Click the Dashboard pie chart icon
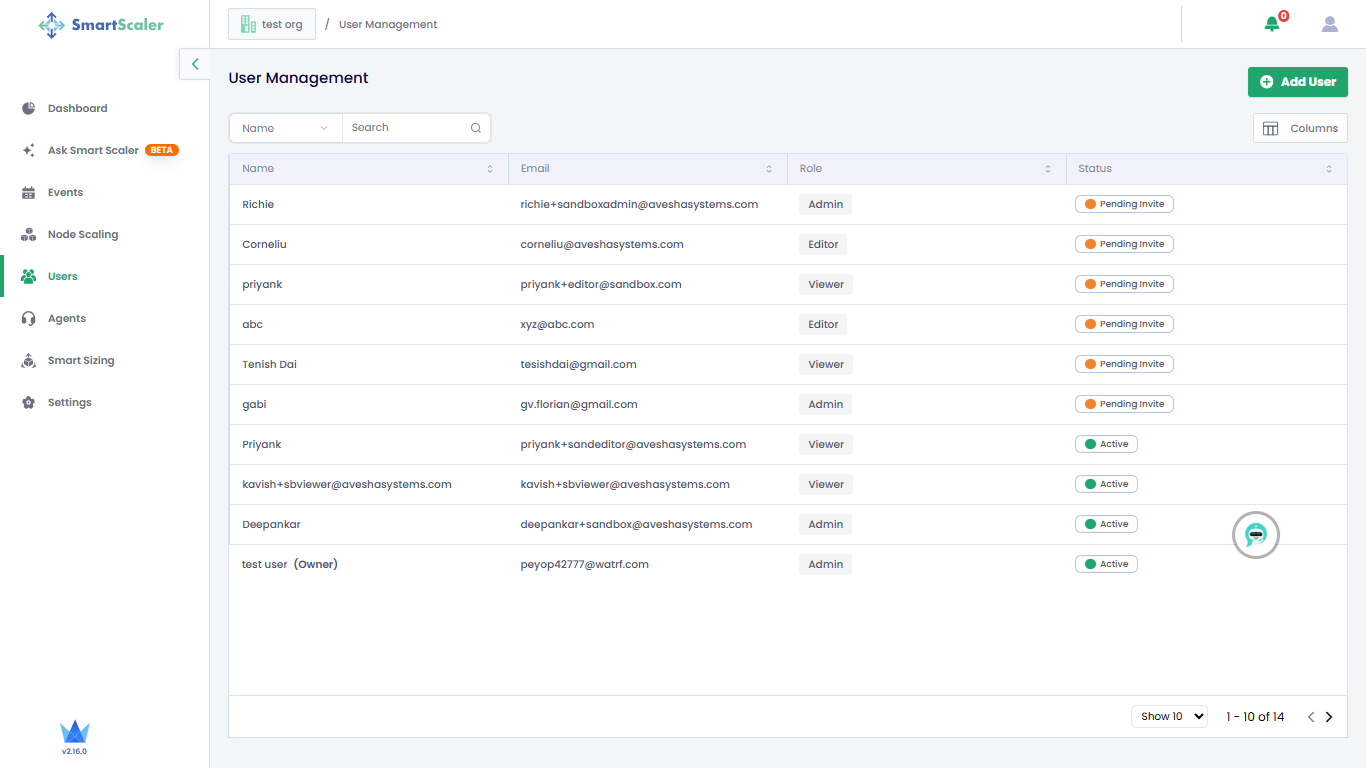 pos(29,108)
